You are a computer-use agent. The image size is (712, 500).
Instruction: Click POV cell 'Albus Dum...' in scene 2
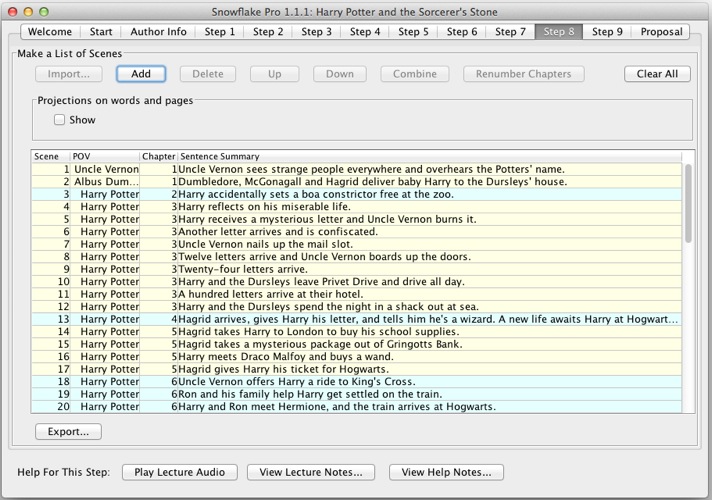105,182
